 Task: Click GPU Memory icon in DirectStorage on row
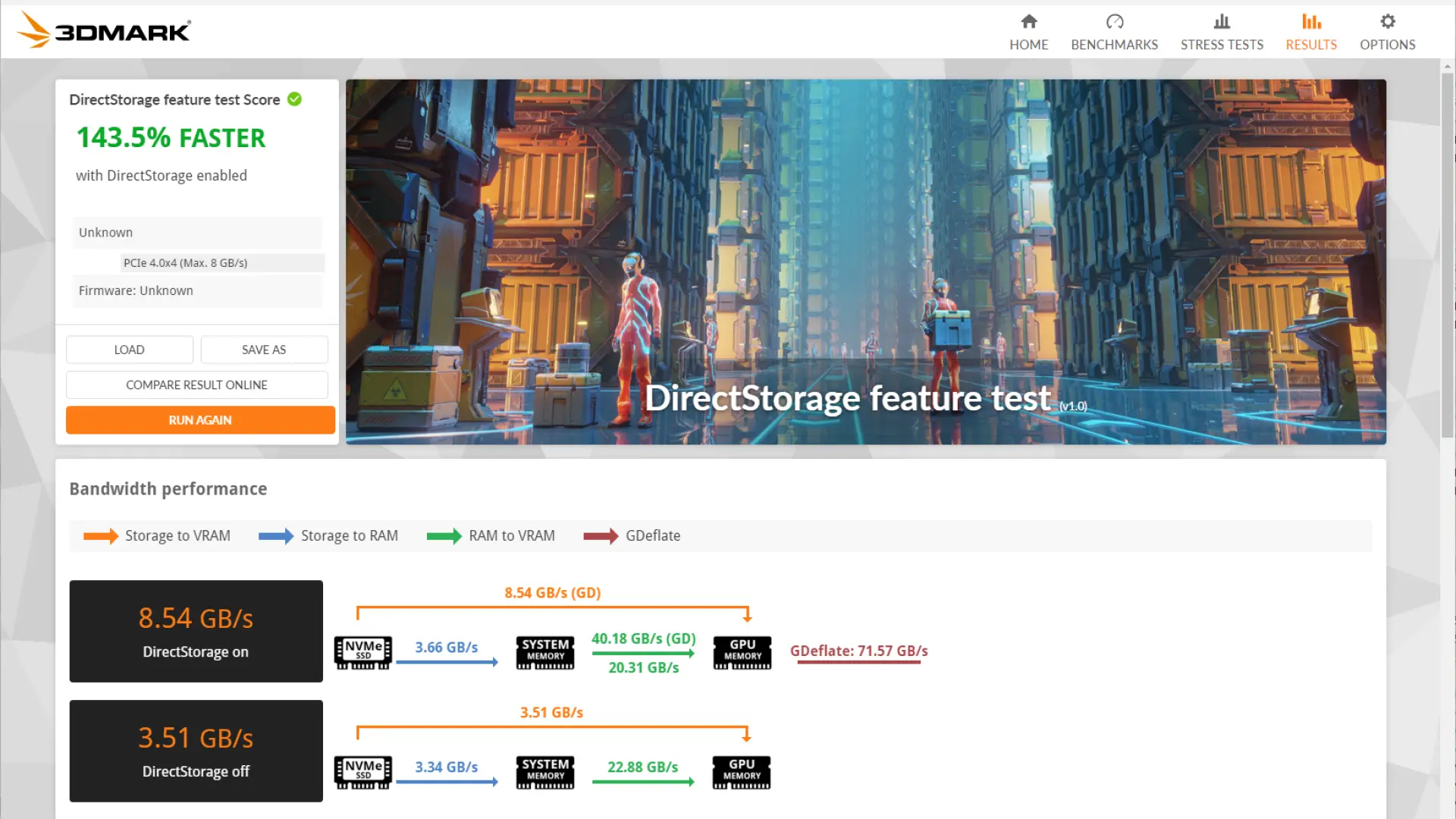point(742,652)
